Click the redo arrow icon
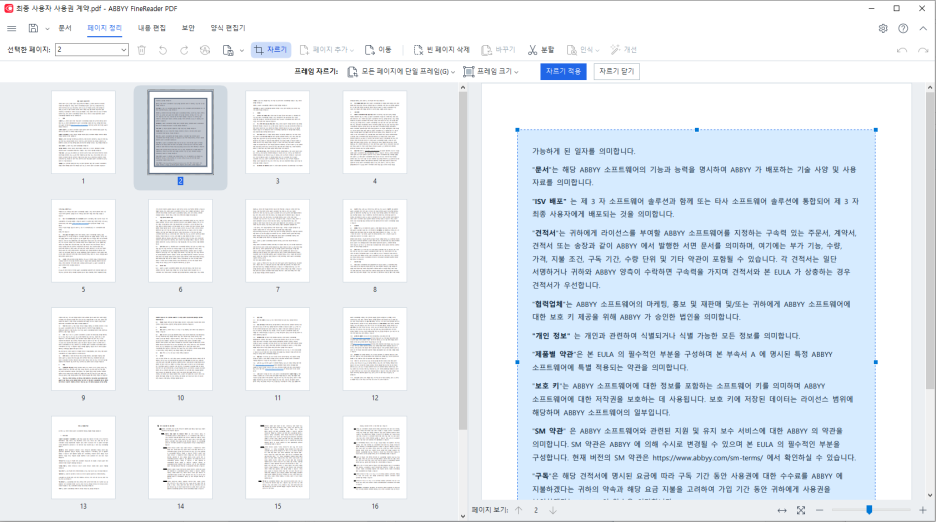 point(923,51)
